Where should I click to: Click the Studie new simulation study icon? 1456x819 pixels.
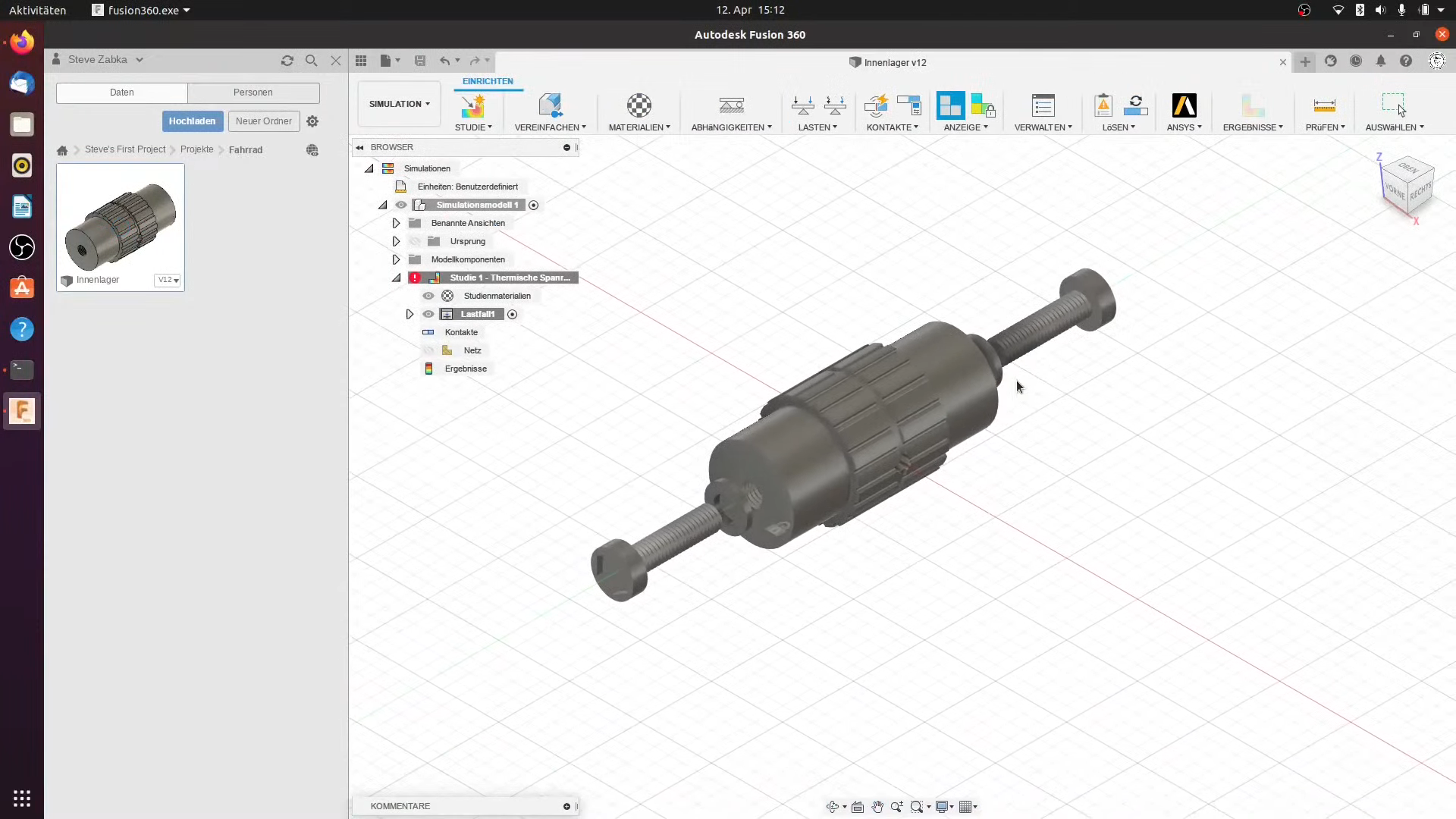[x=472, y=106]
